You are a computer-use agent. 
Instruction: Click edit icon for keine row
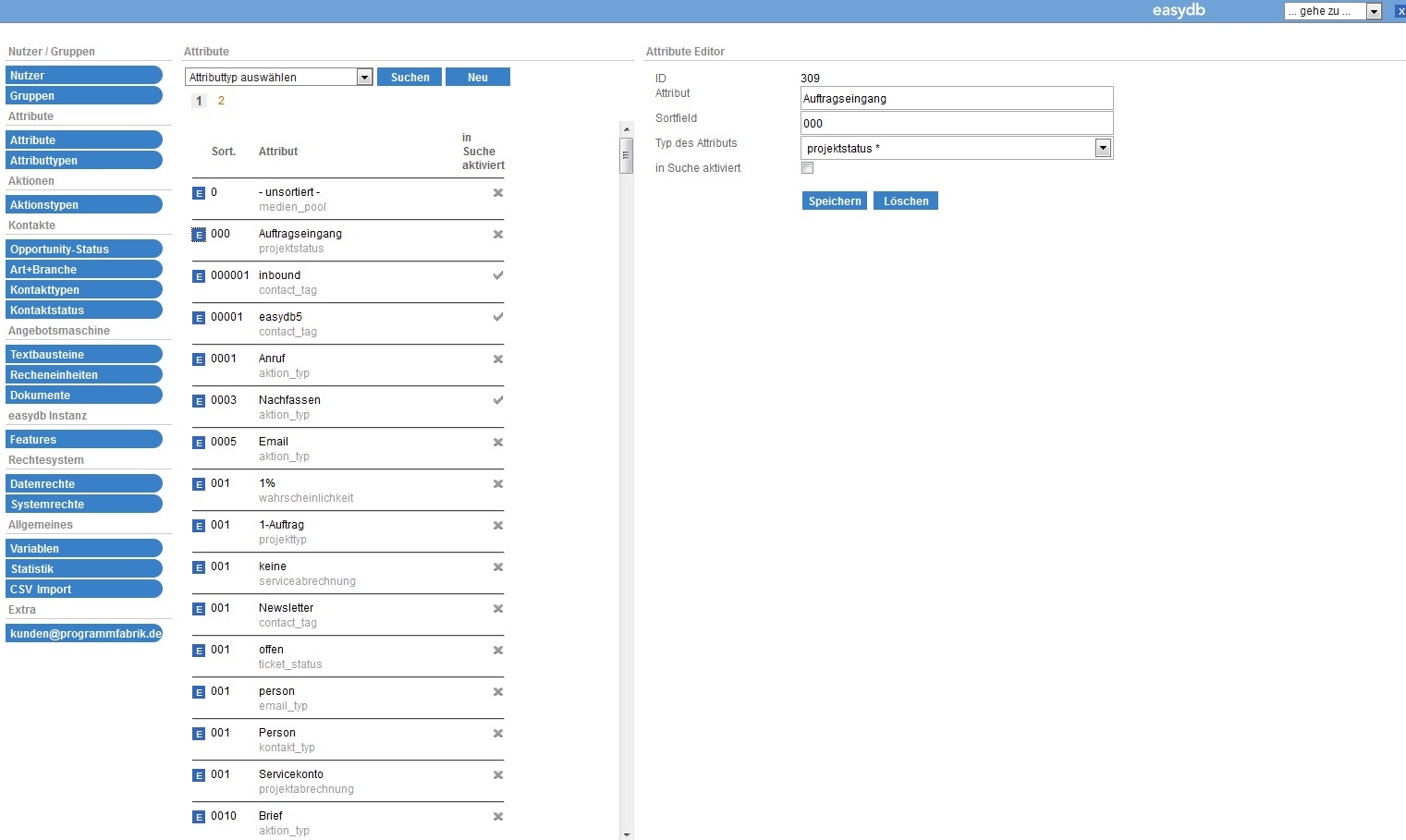pos(199,567)
